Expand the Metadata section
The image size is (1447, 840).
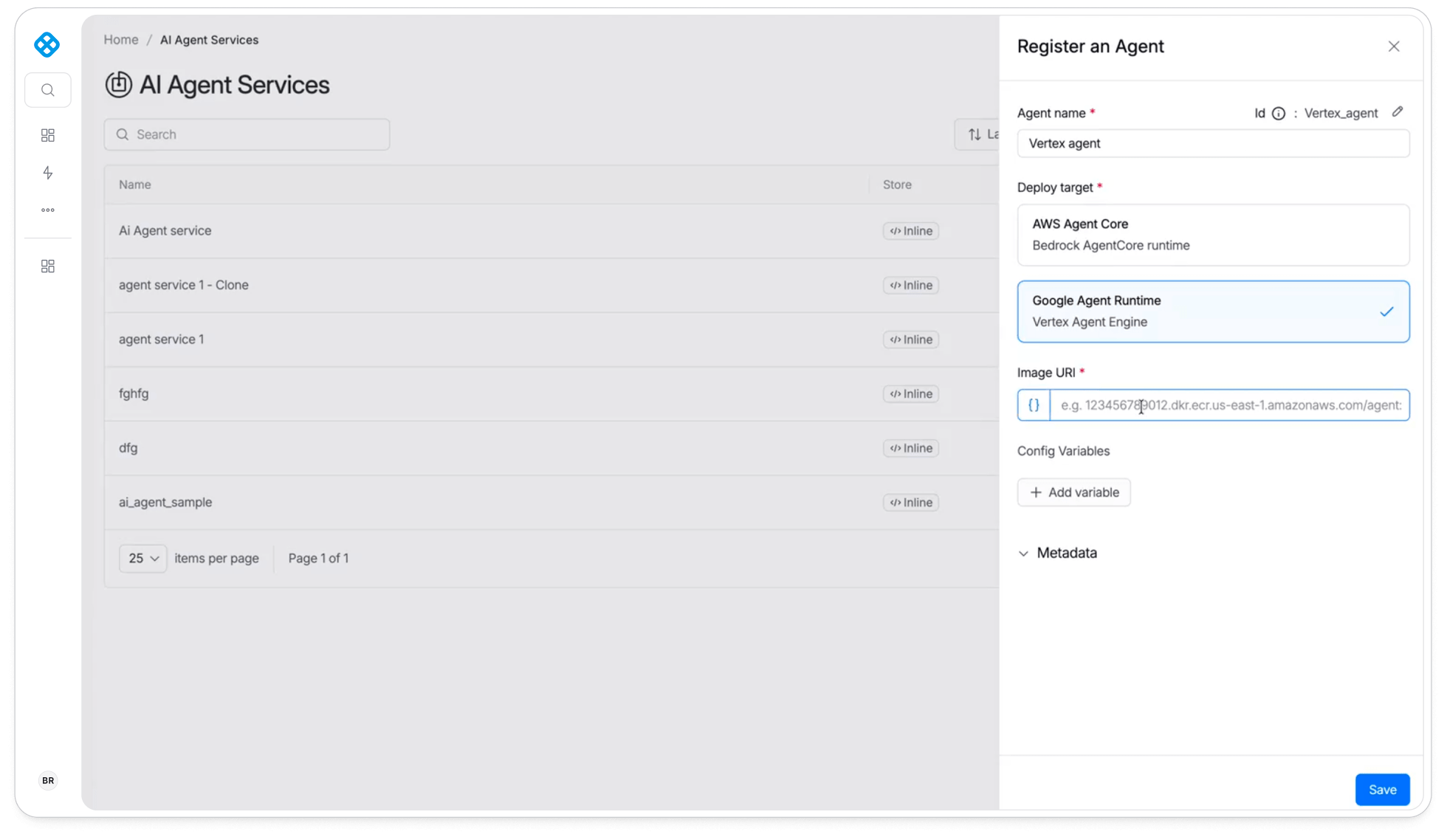tap(1057, 553)
